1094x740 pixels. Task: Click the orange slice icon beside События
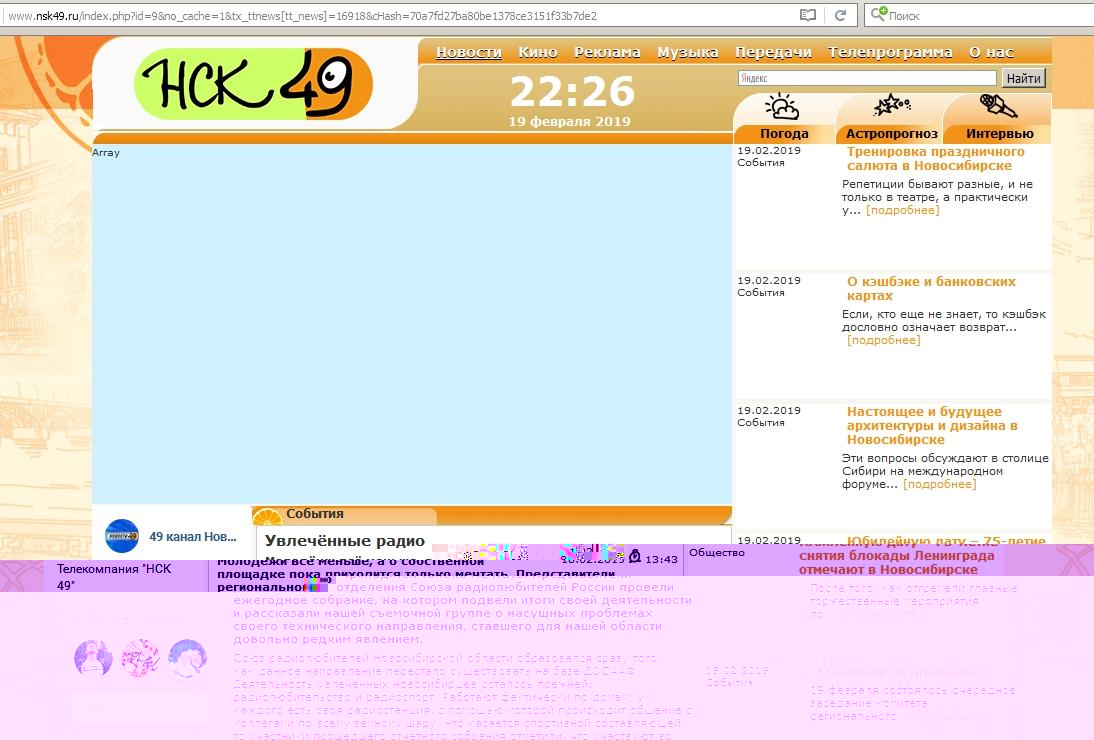click(x=267, y=518)
